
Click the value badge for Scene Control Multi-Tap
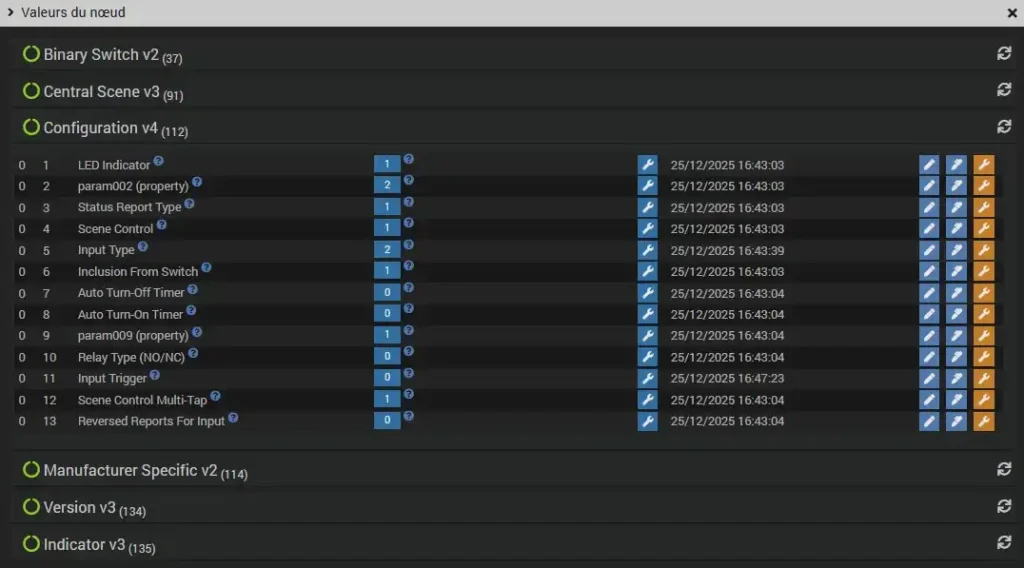click(x=387, y=399)
